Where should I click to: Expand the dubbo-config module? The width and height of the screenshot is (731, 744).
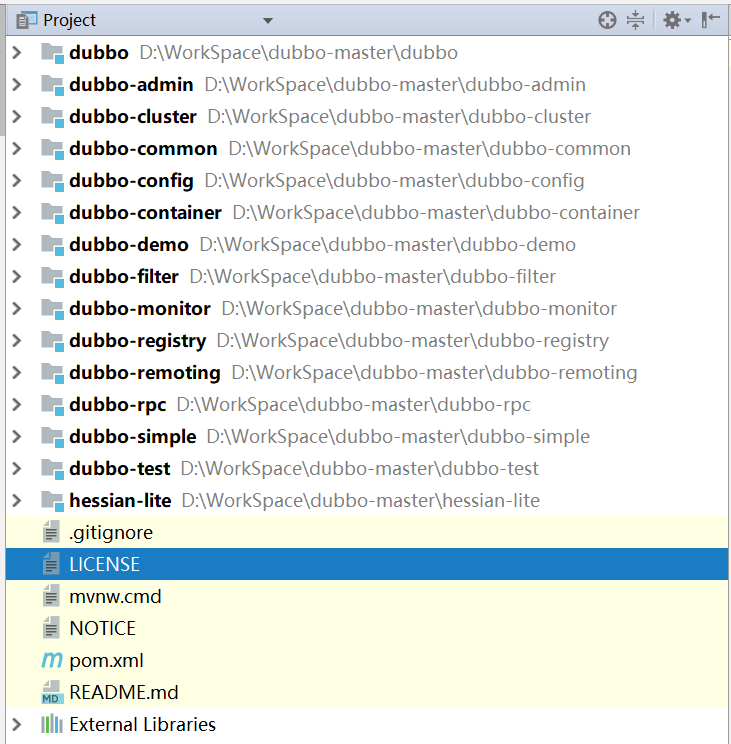[17, 180]
